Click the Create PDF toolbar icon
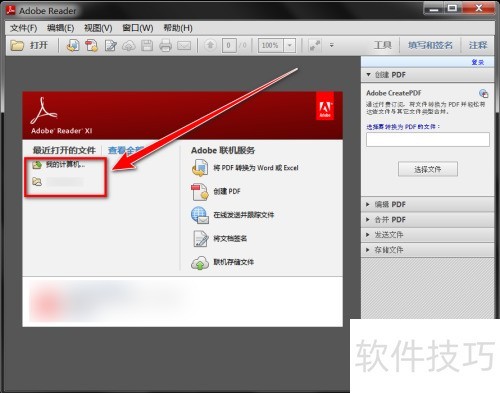 point(91,46)
